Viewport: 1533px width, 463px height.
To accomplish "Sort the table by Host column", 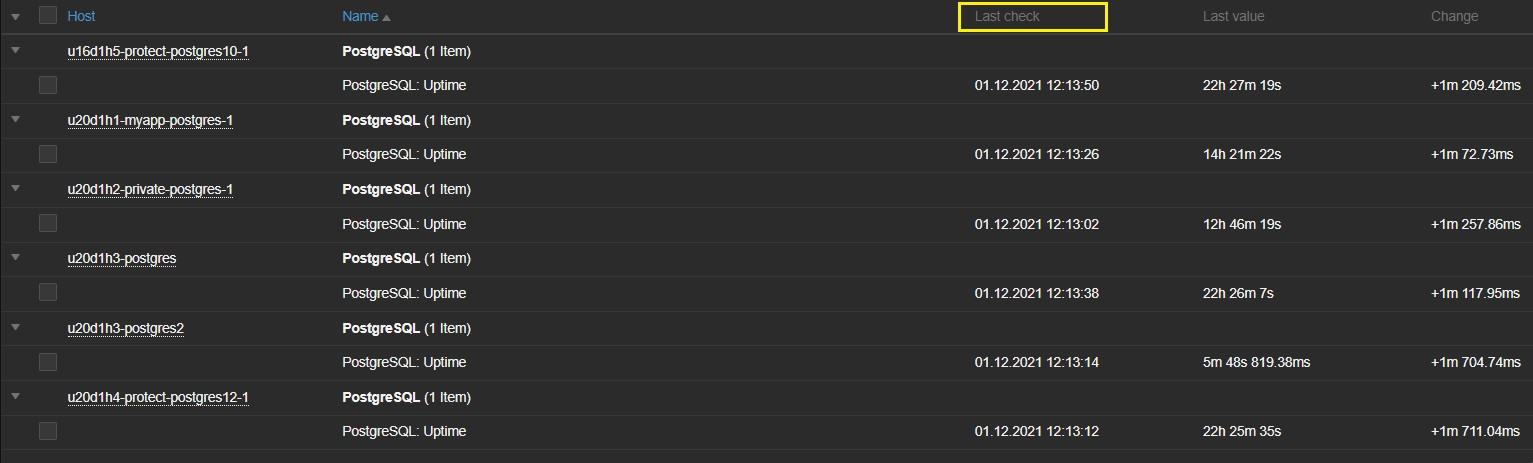I will pos(81,16).
